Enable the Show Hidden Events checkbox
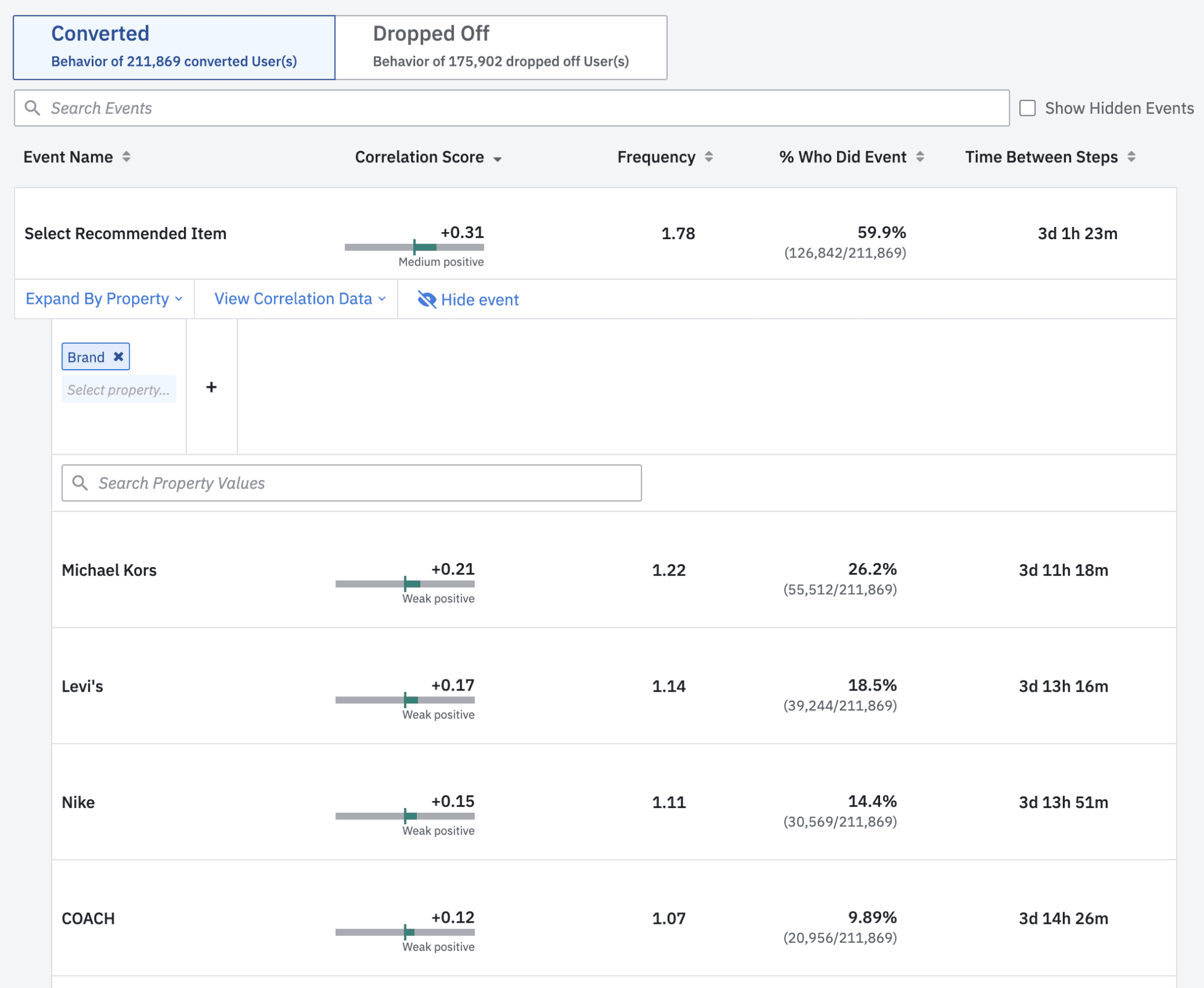 [x=1028, y=108]
